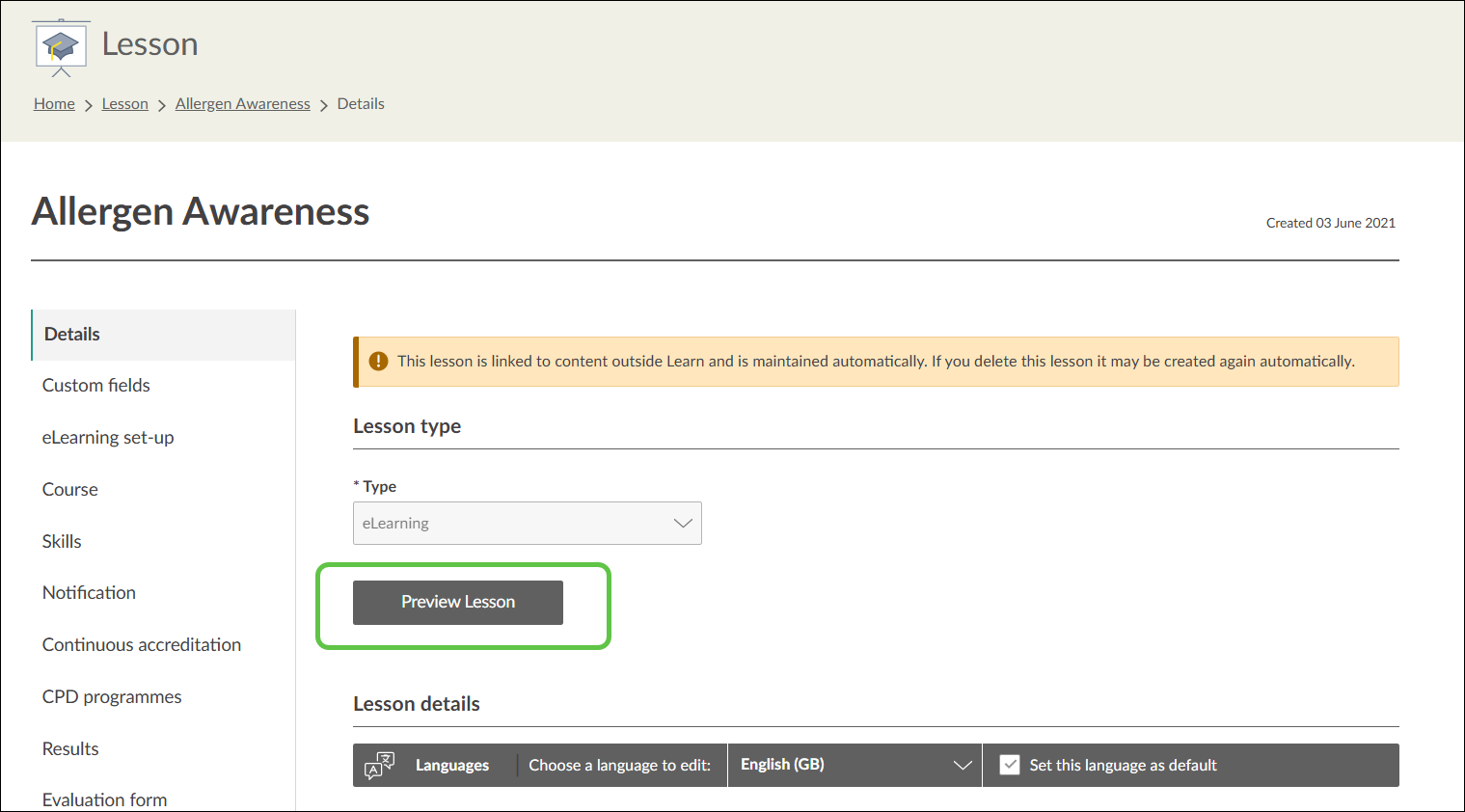Click the Lesson graduation cap icon
The height and width of the screenshot is (812, 1465).
coord(61,46)
